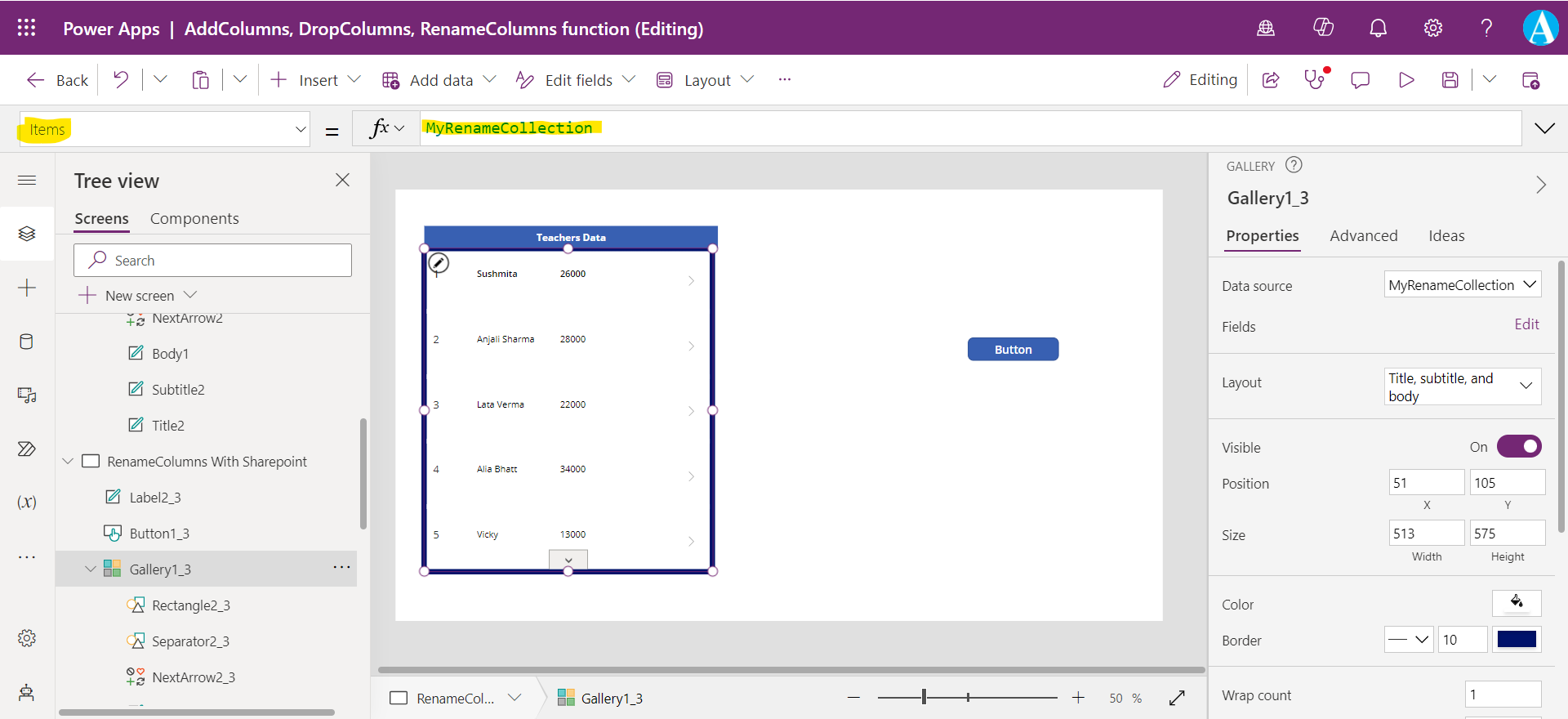The height and width of the screenshot is (719, 1568).
Task: Click the Button on the canvas
Action: point(1013,350)
